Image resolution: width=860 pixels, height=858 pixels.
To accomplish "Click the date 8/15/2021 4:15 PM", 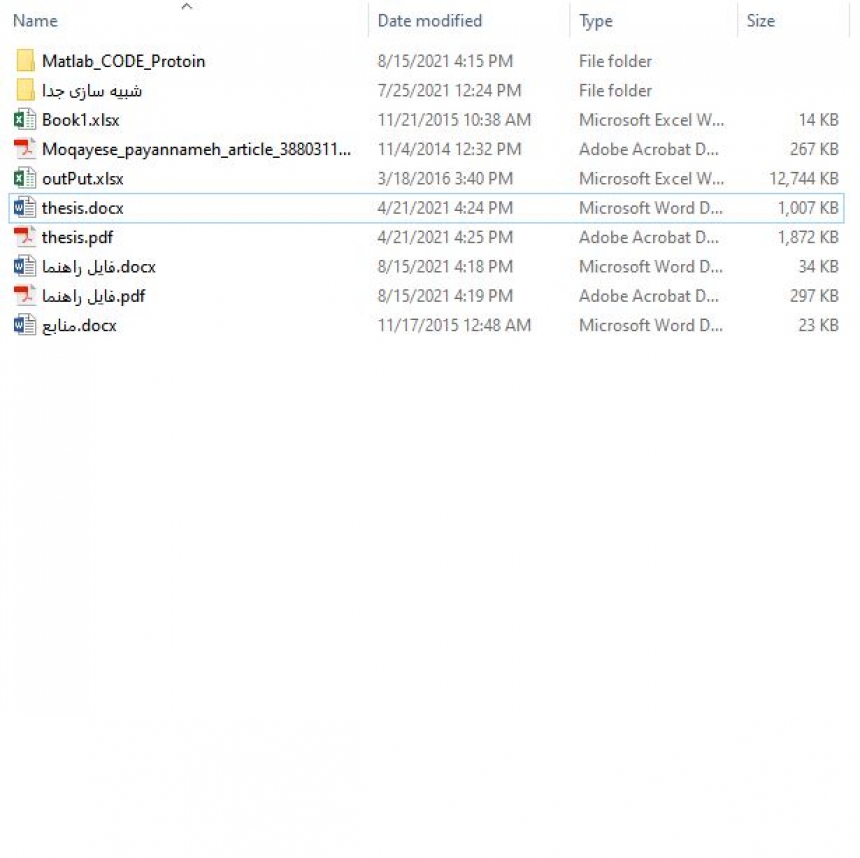I will [445, 61].
